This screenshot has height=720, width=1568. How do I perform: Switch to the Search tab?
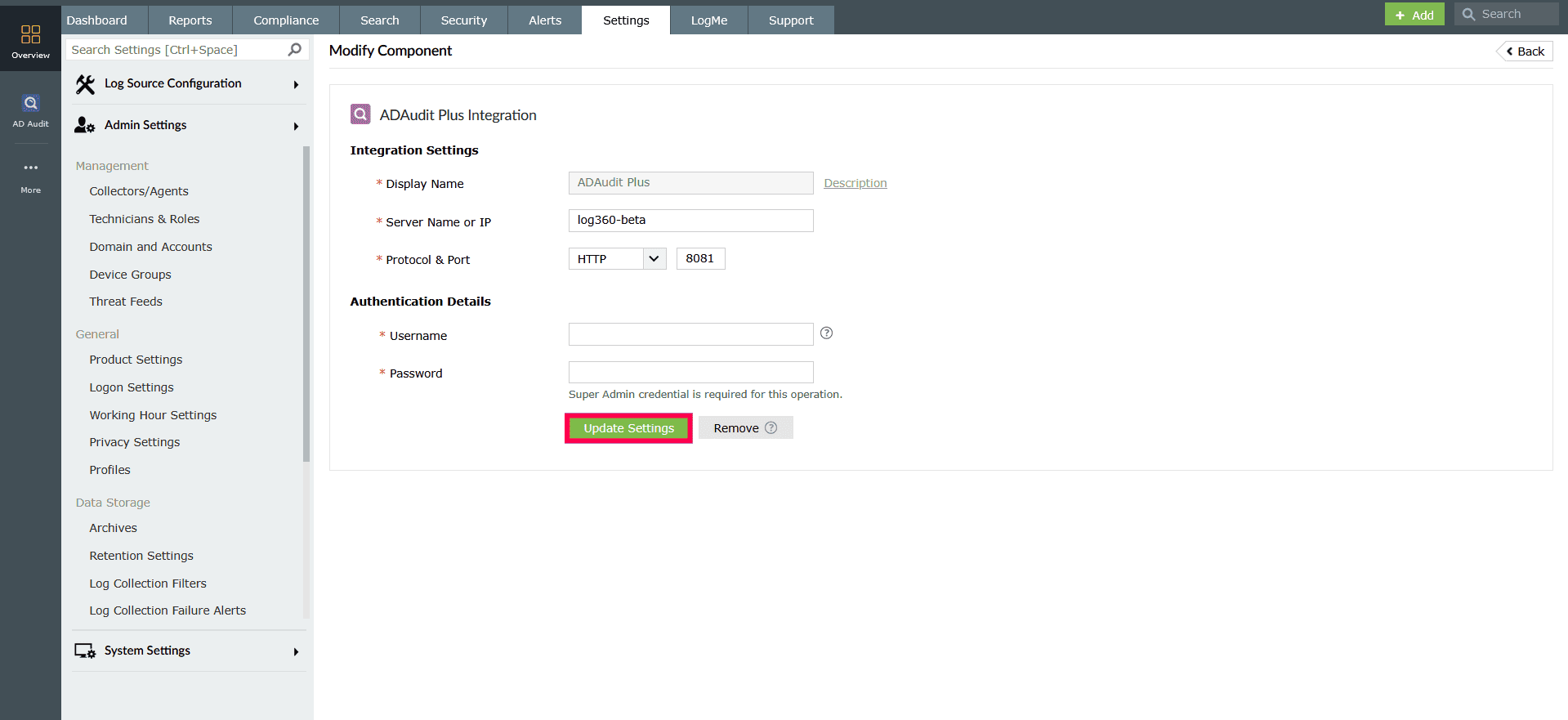[x=380, y=20]
